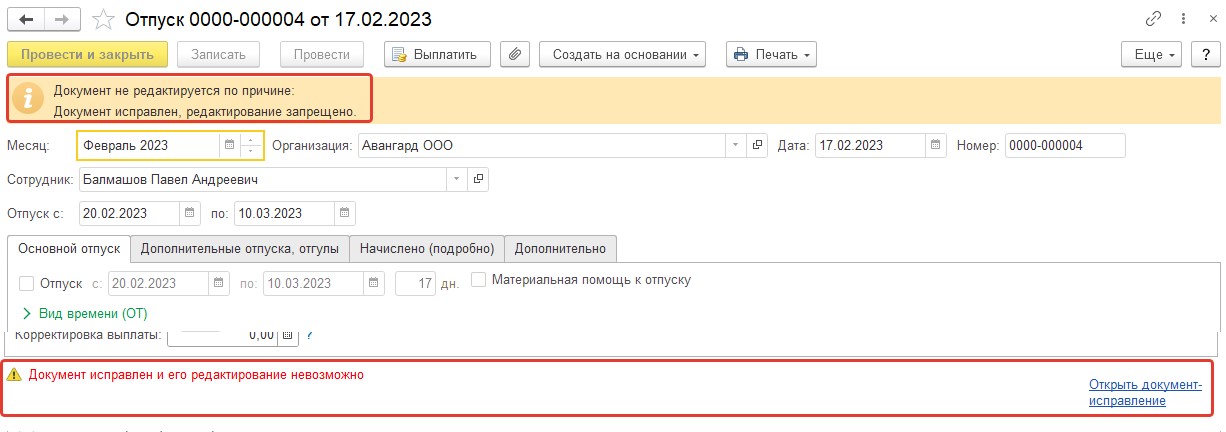
Task: Open the attached files paperclip
Action: (x=514, y=54)
